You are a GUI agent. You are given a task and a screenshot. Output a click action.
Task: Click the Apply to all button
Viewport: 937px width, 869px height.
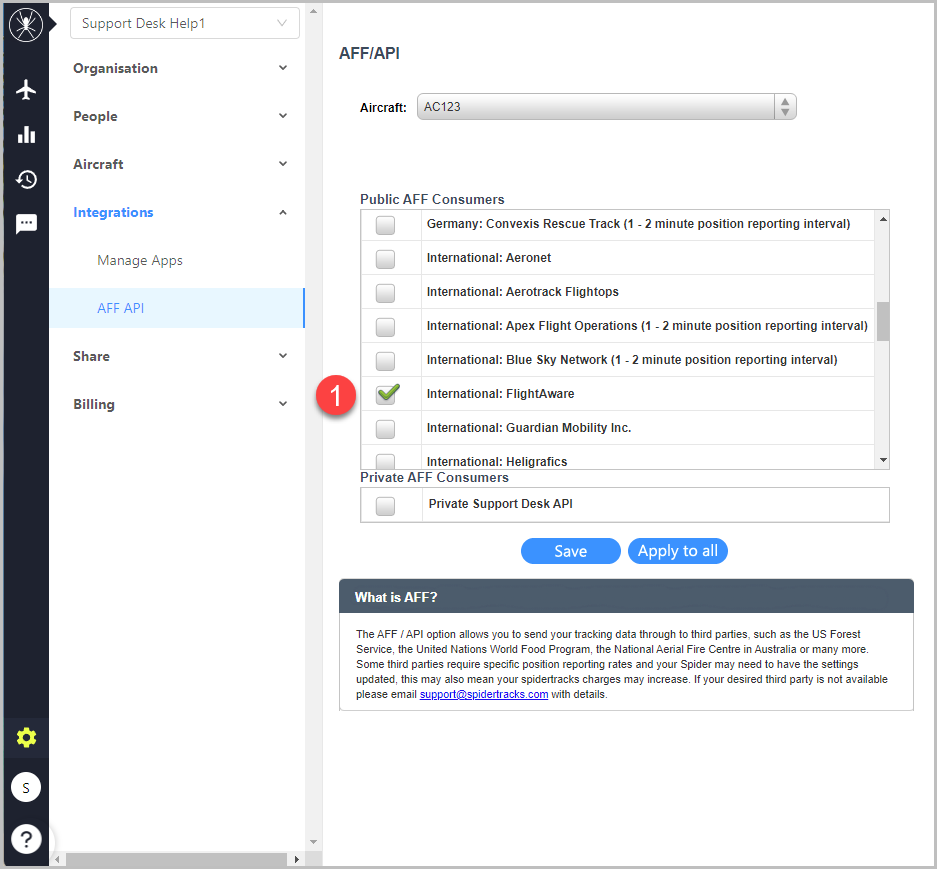pyautogui.click(x=678, y=551)
